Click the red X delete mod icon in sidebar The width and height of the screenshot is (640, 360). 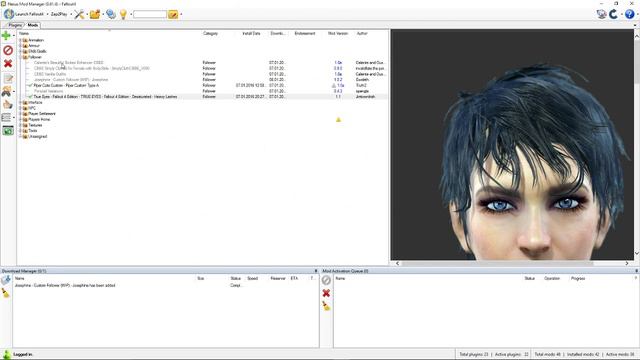coord(8,64)
